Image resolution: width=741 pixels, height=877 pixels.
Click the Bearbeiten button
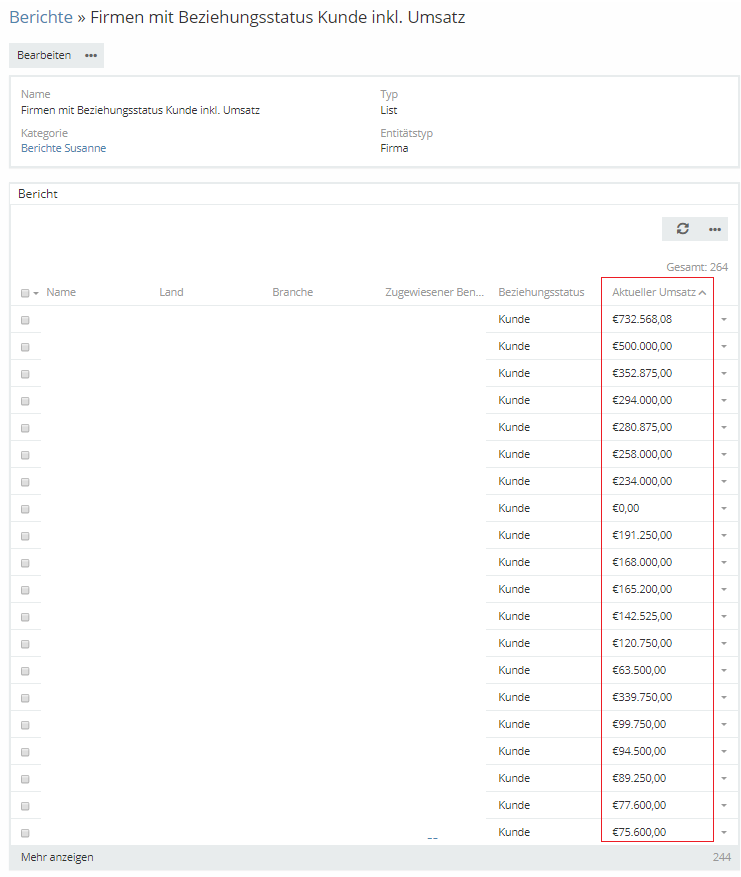(44, 56)
